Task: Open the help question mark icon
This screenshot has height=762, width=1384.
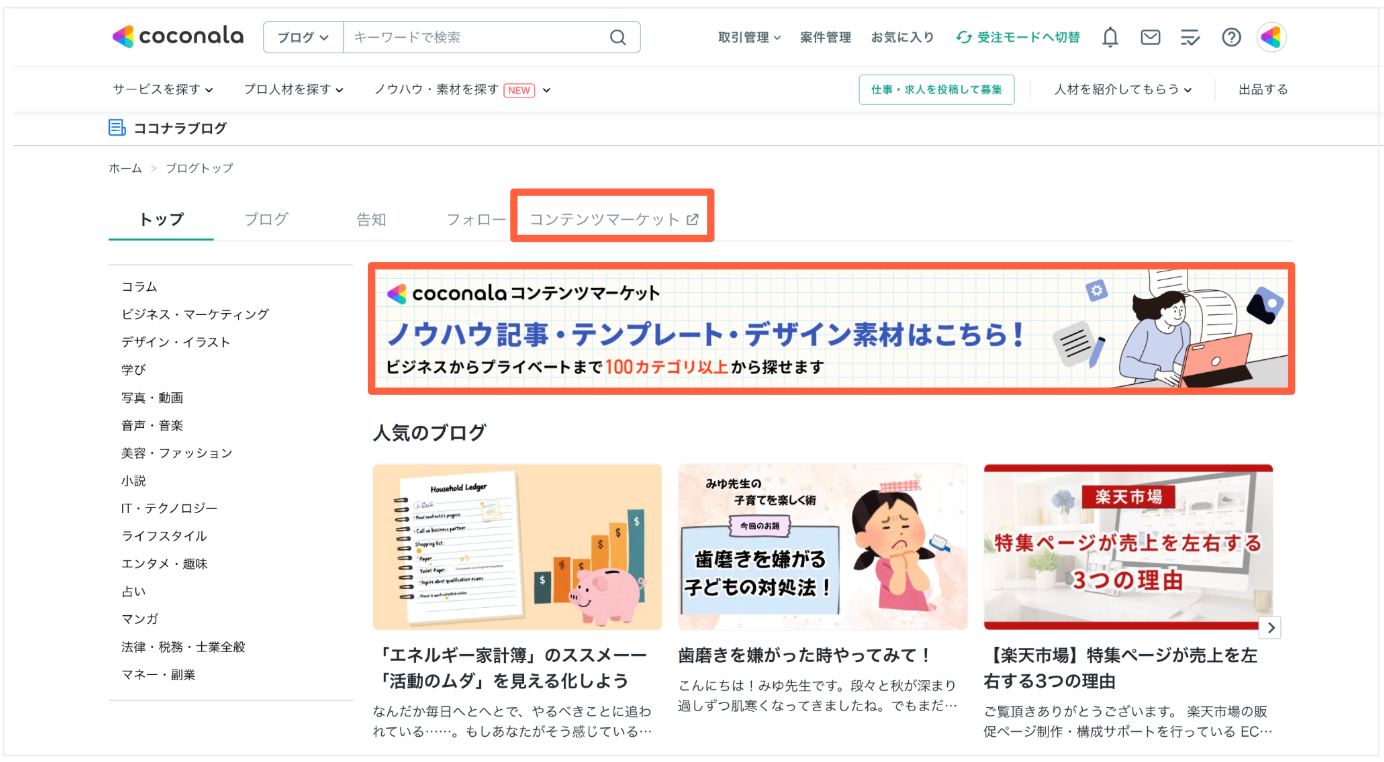Action: pyautogui.click(x=1231, y=38)
